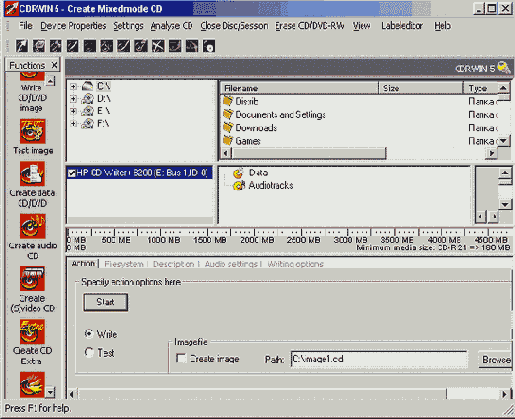Select the Create CD Extra icon
Viewport: 515px width, 419px height.
tap(32, 332)
